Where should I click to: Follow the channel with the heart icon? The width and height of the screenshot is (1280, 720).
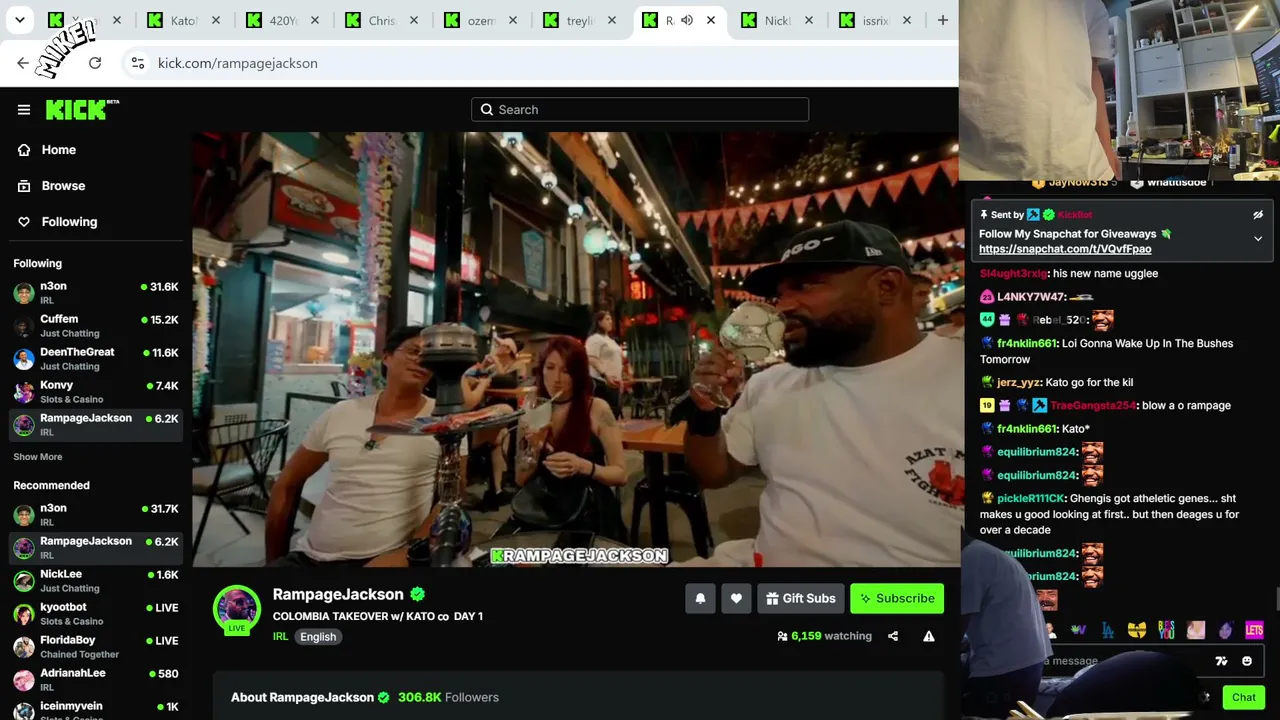(x=736, y=598)
